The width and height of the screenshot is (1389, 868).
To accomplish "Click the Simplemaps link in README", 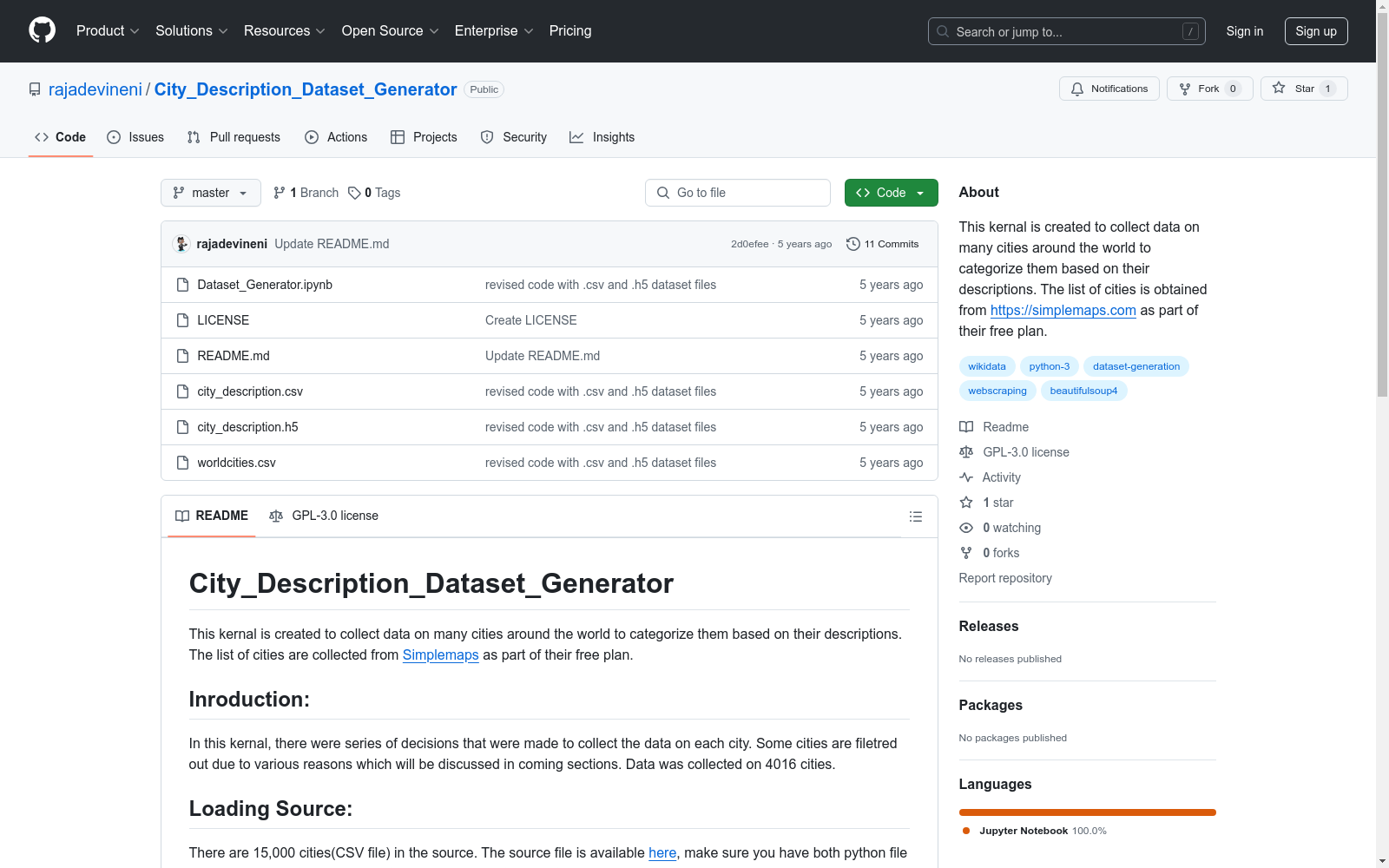I will 441,654.
